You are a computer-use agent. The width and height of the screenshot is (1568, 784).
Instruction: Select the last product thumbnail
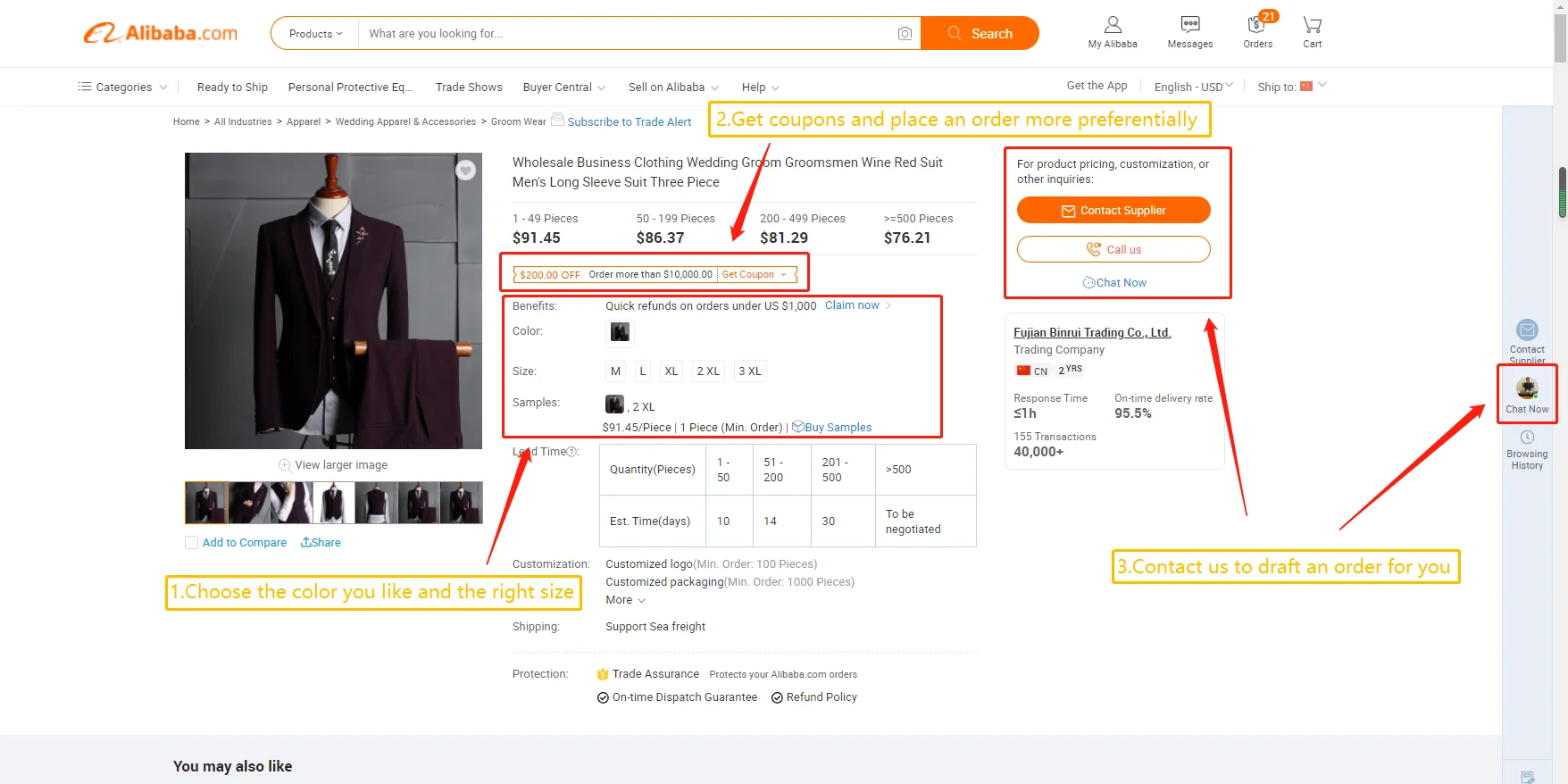461,503
